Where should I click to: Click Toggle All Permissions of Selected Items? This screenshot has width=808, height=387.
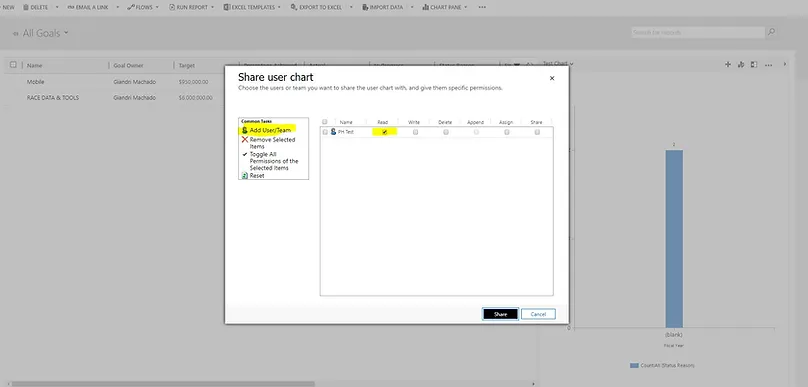[274, 161]
